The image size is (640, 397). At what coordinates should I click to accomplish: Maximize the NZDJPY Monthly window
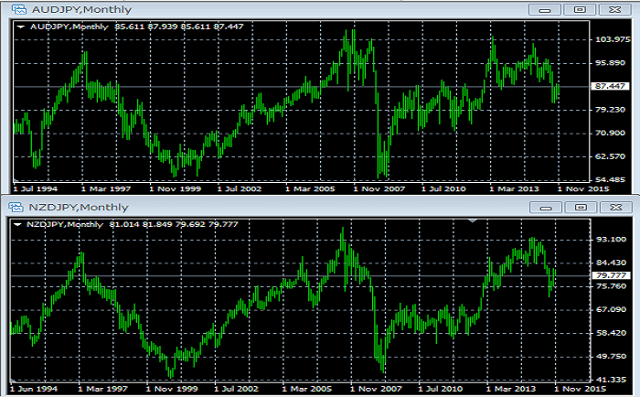coord(581,207)
